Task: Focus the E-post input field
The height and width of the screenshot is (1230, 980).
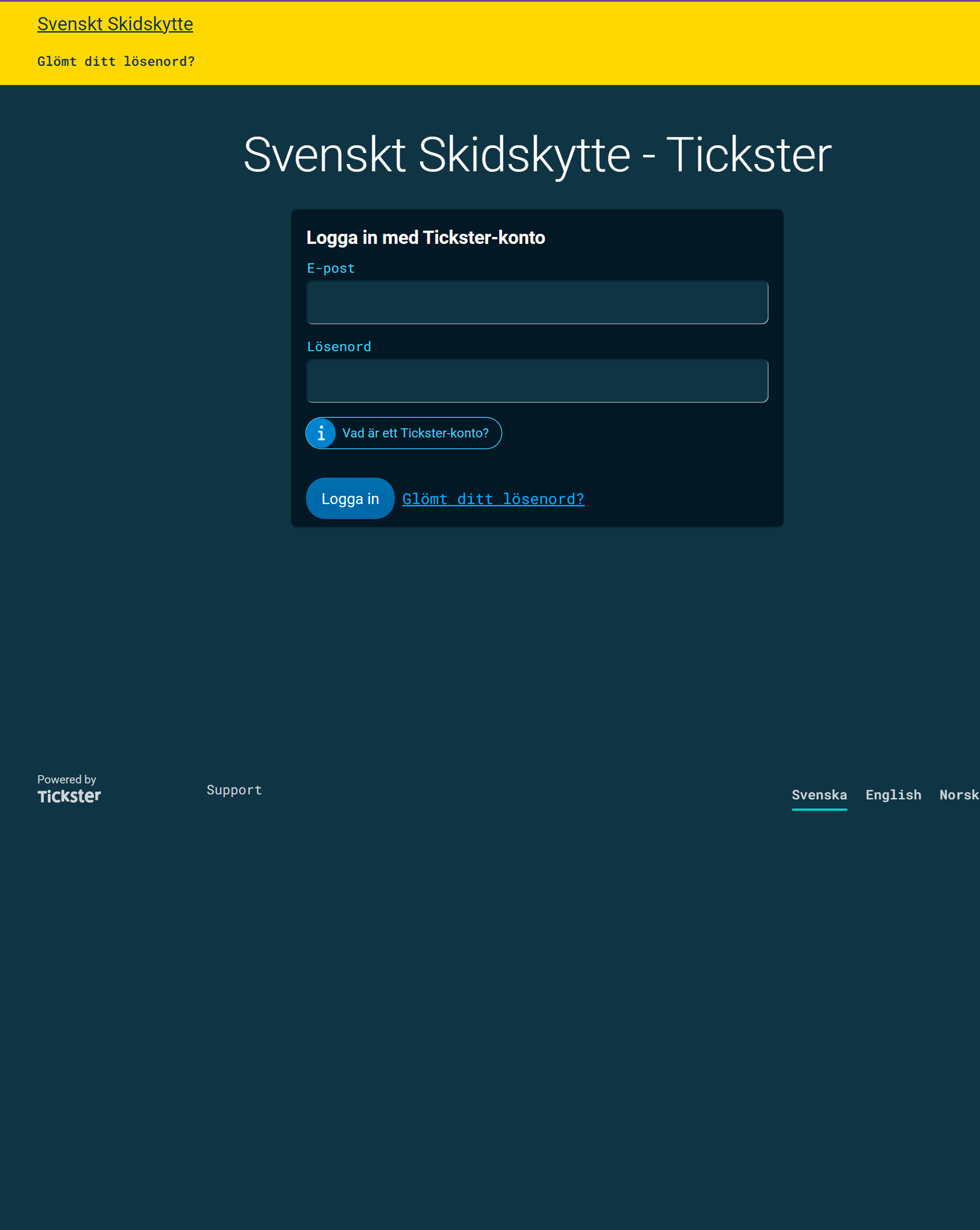Action: (x=537, y=302)
